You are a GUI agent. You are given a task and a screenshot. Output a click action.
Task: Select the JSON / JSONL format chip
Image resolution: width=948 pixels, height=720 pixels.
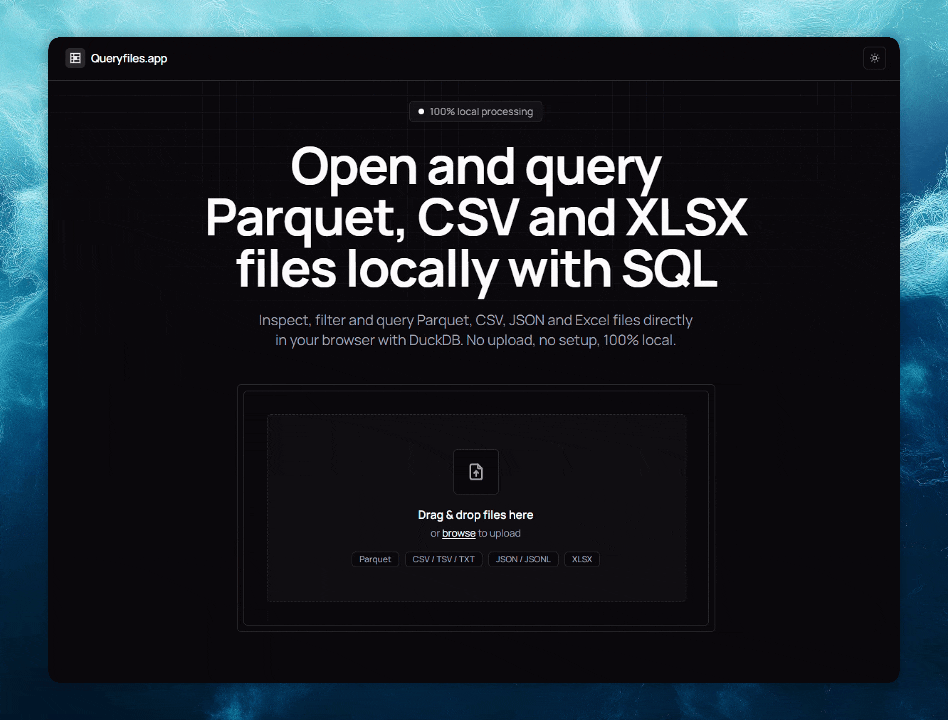pyautogui.click(x=522, y=559)
